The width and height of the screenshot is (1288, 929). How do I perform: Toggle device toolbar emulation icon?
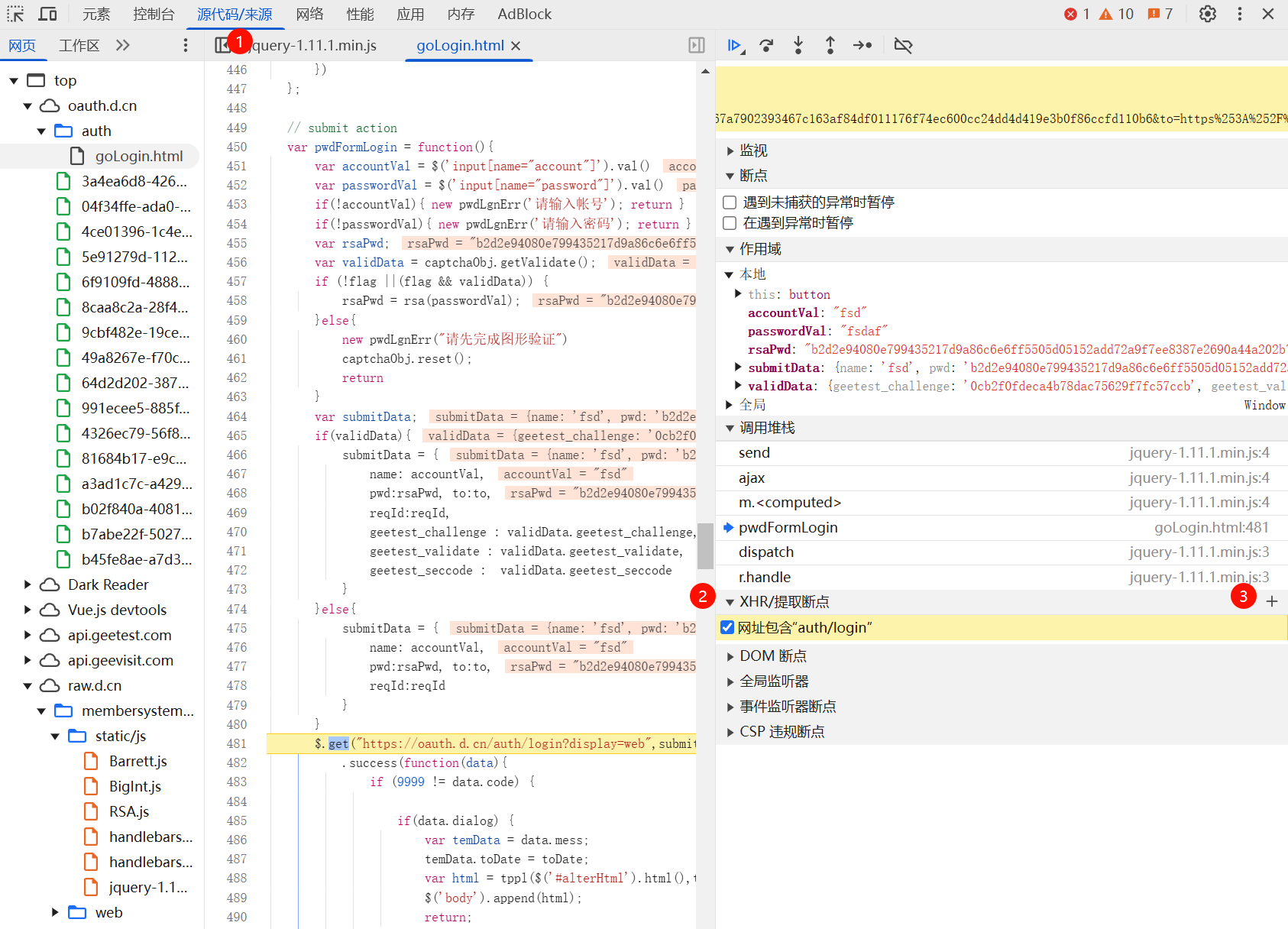47,14
